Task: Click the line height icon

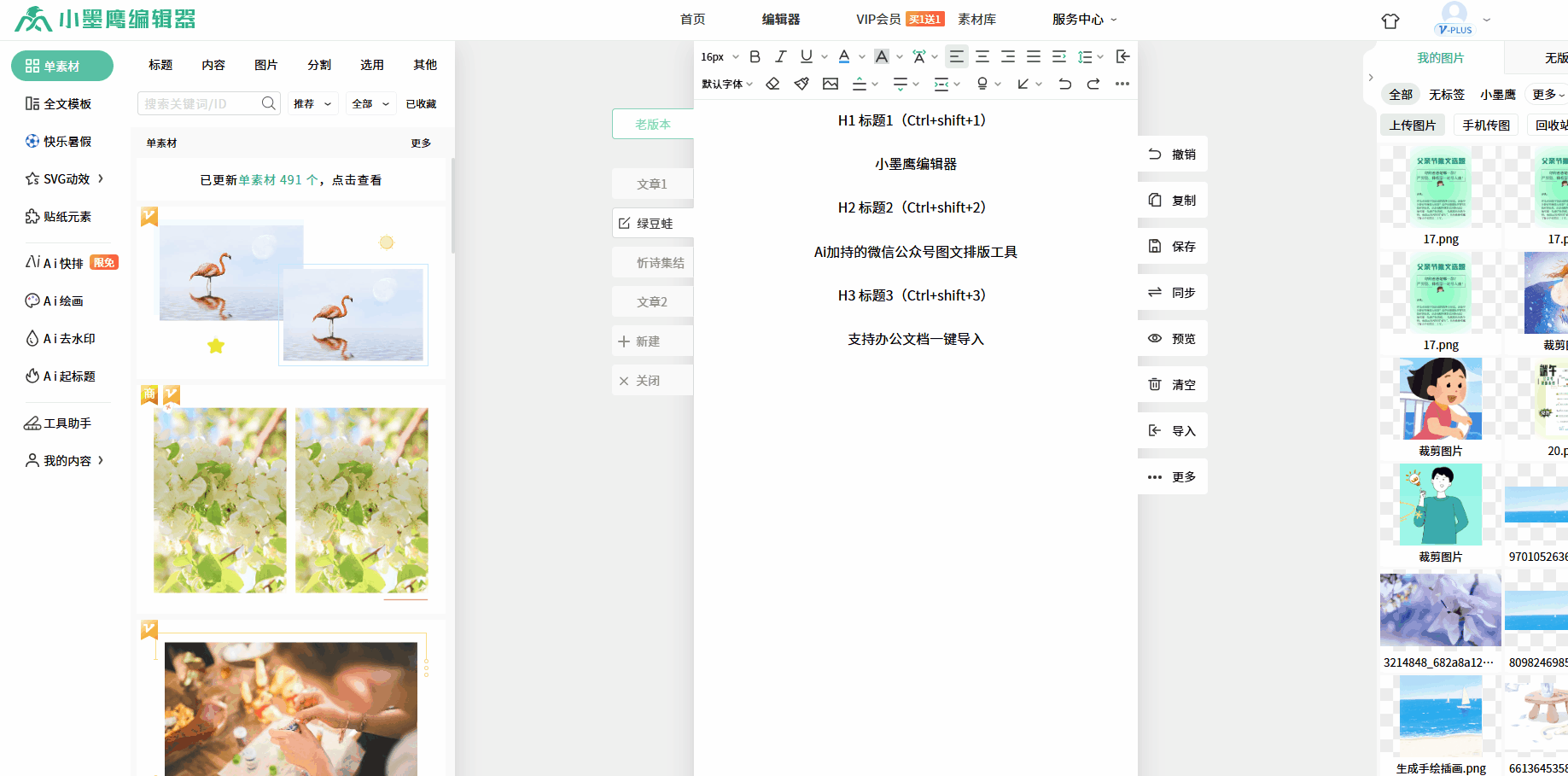Action: (1085, 56)
